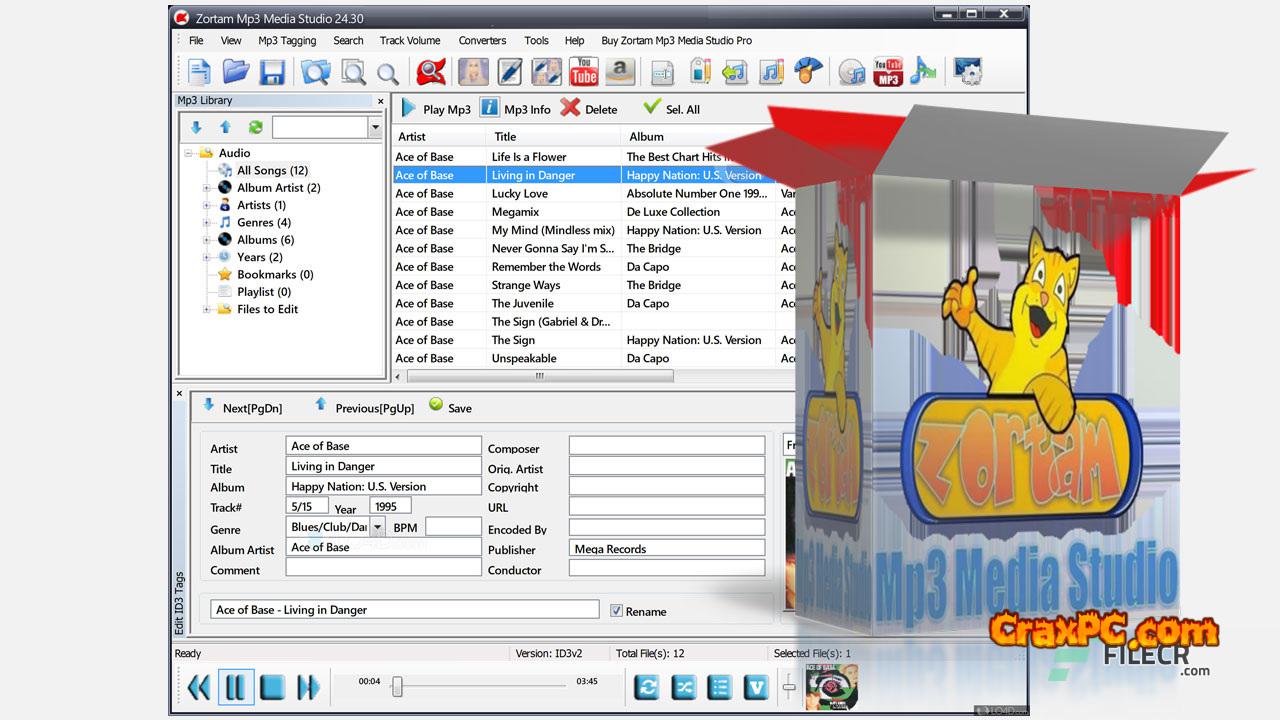This screenshot has width=1280, height=720.
Task: Open the Mp3 Library search combo box dropdown
Action: pos(375,127)
